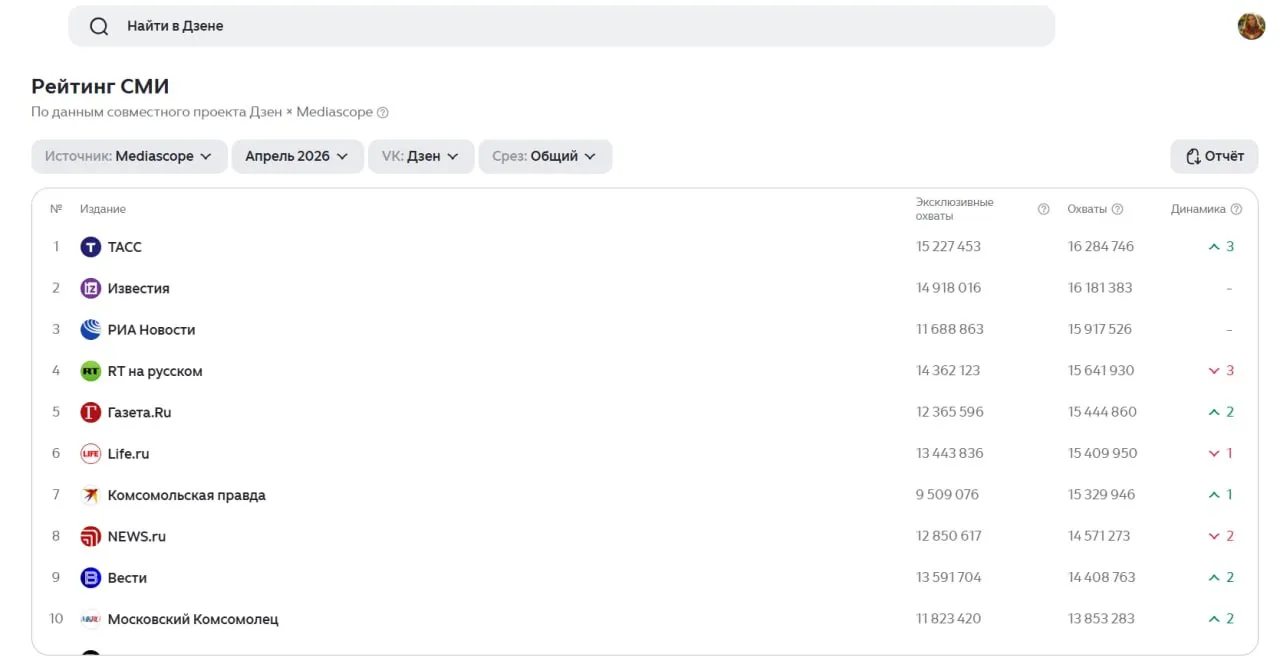The width and height of the screenshot is (1280, 667).
Task: Click Комсомольская правда dynamics up 1
Action: tap(1221, 494)
